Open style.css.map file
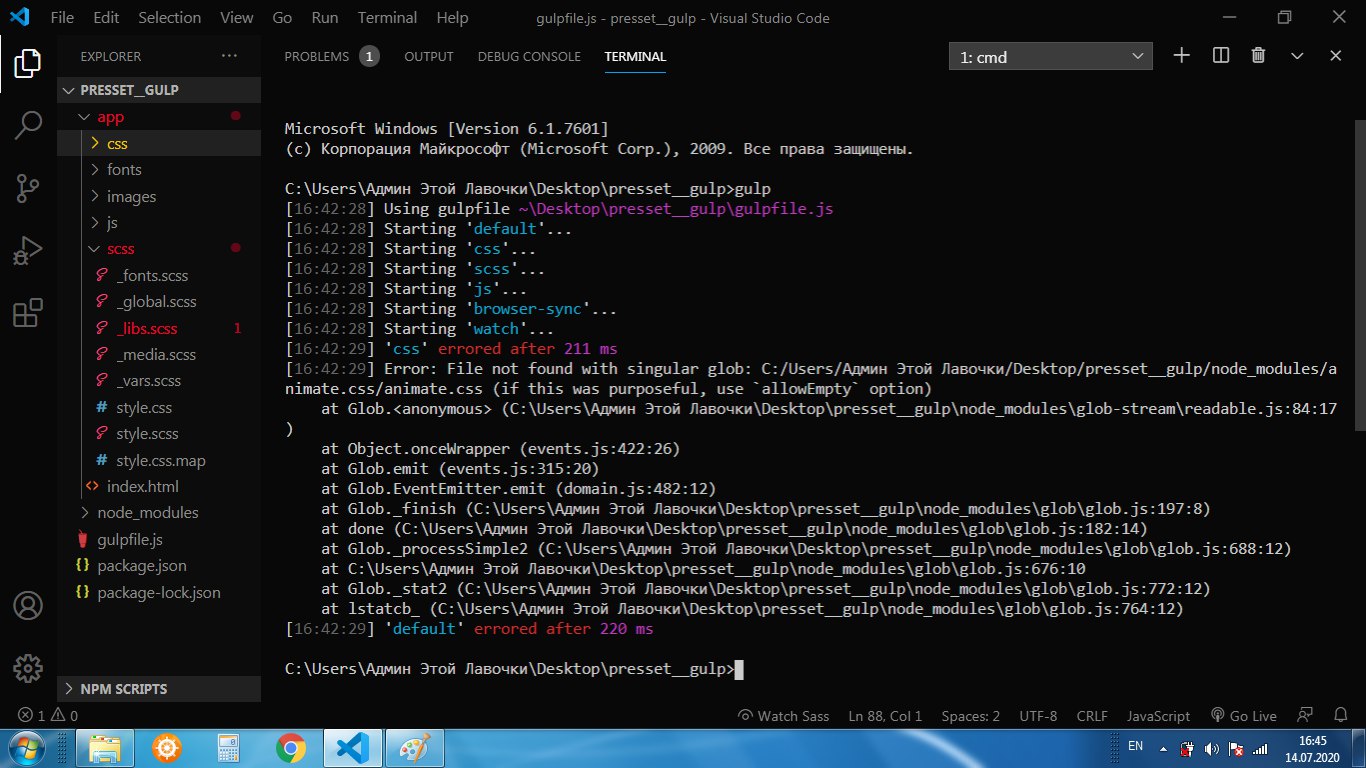Image resolution: width=1366 pixels, height=768 pixels. [x=159, y=460]
